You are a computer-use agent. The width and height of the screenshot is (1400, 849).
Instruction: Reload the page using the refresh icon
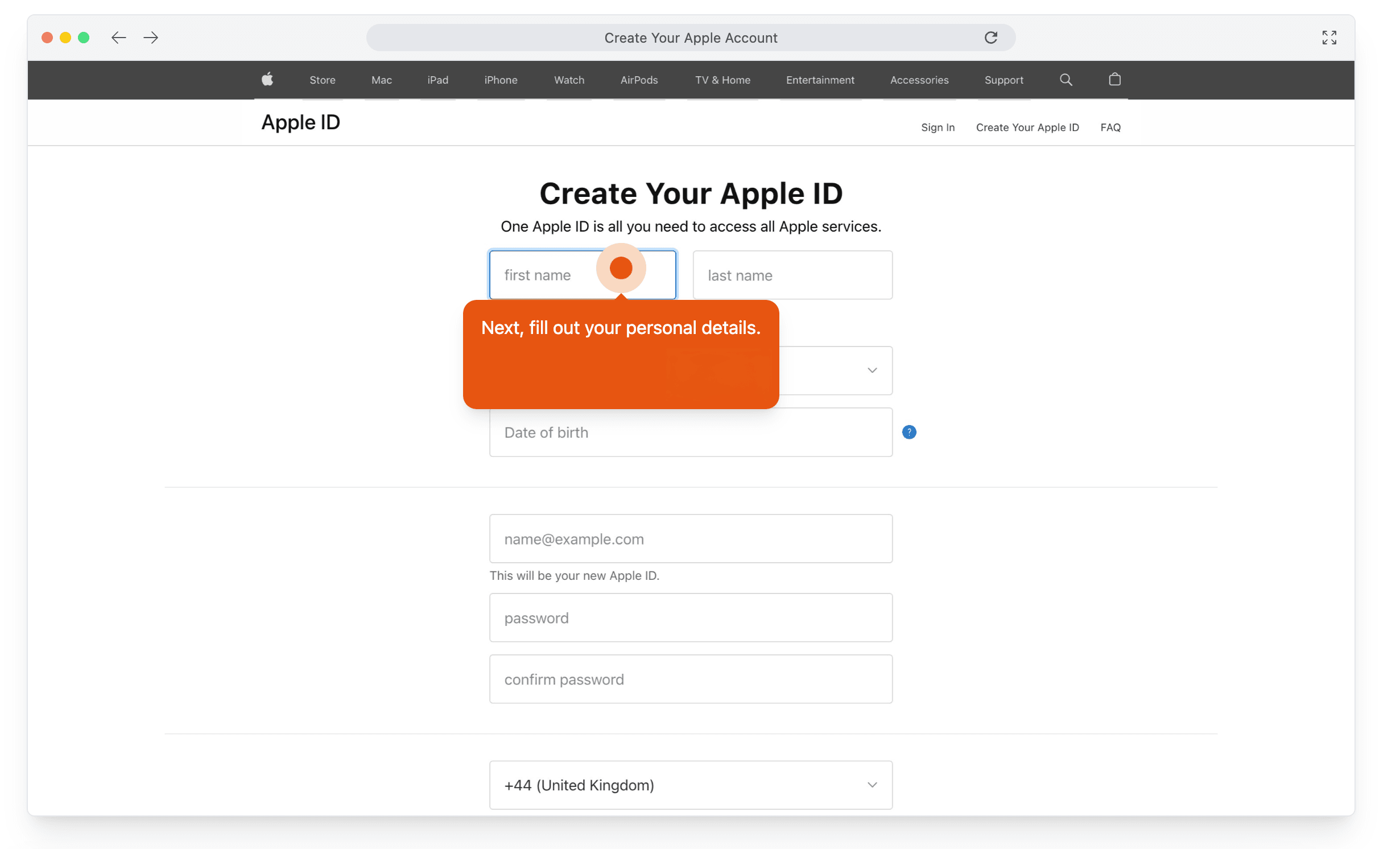point(992,38)
